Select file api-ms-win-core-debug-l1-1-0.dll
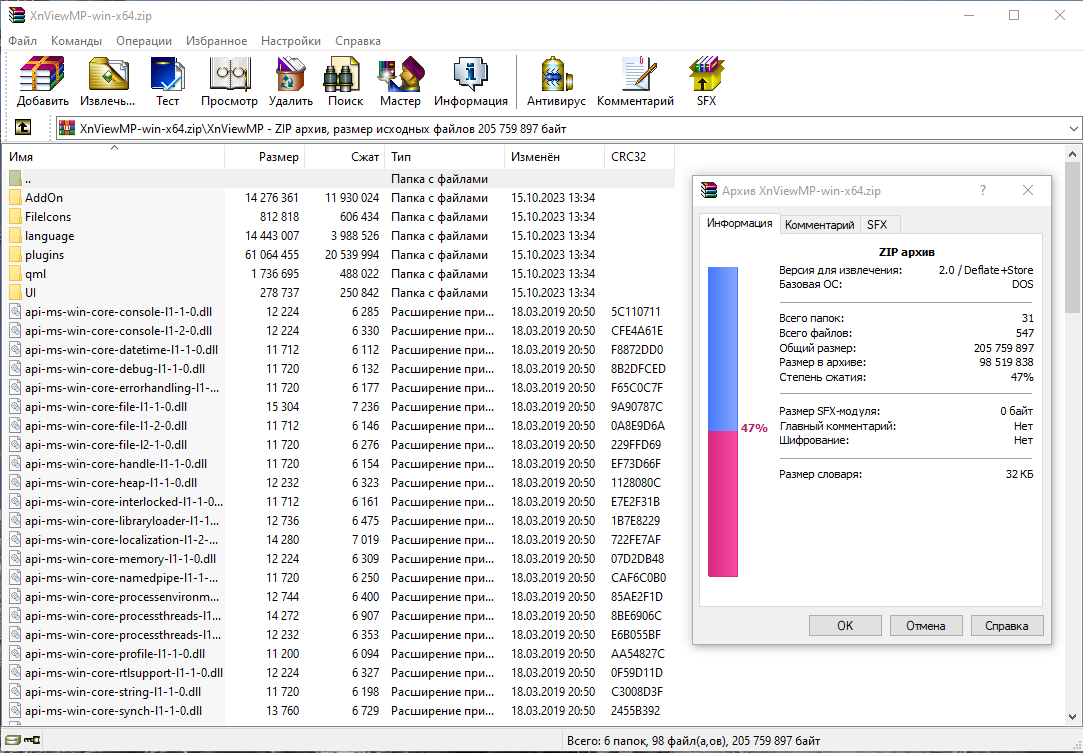 coord(115,369)
